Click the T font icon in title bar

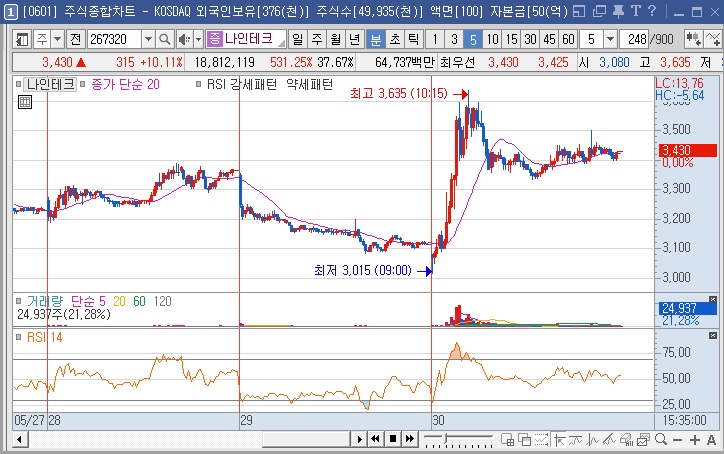tap(636, 11)
